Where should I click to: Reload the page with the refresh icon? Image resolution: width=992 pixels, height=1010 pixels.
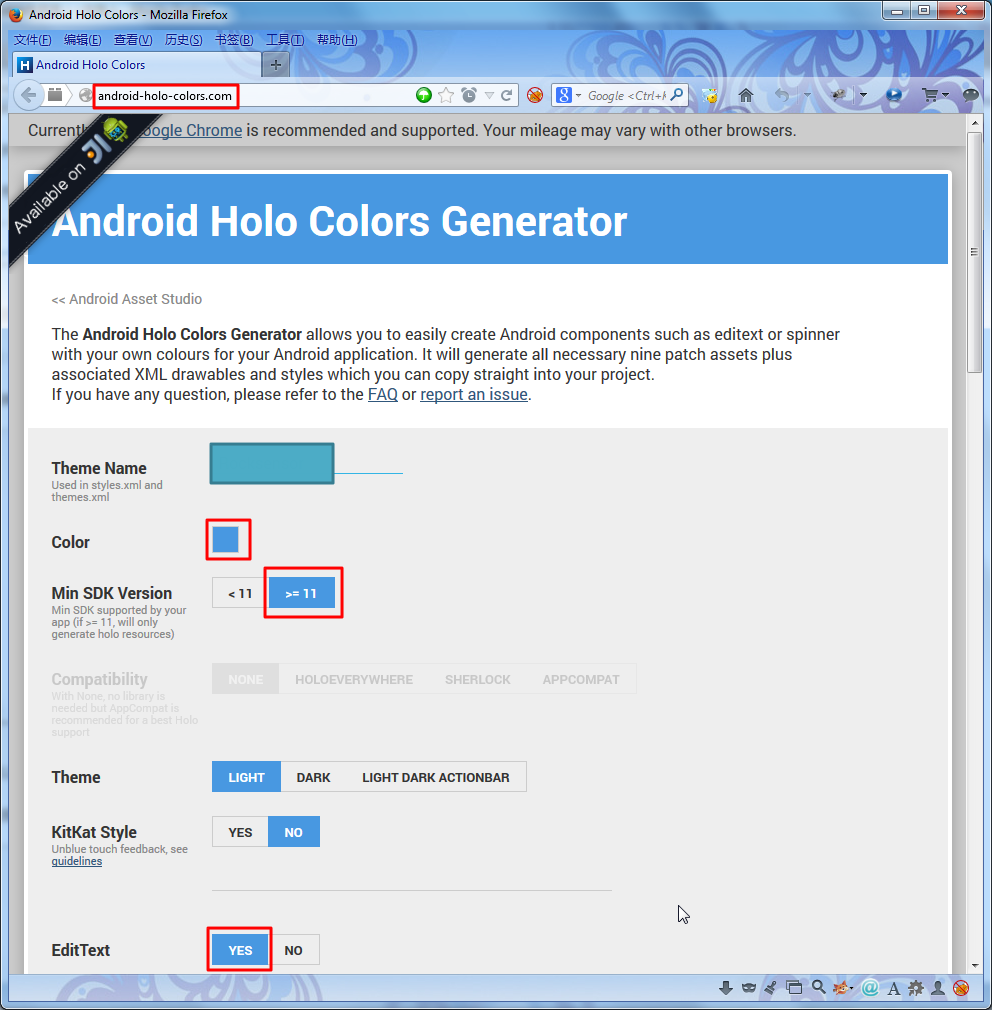507,95
